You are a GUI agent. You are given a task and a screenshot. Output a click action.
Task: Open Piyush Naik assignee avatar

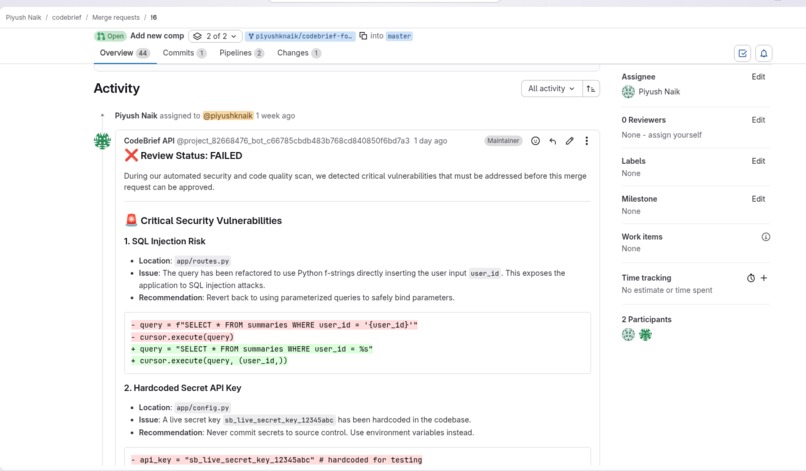click(628, 92)
